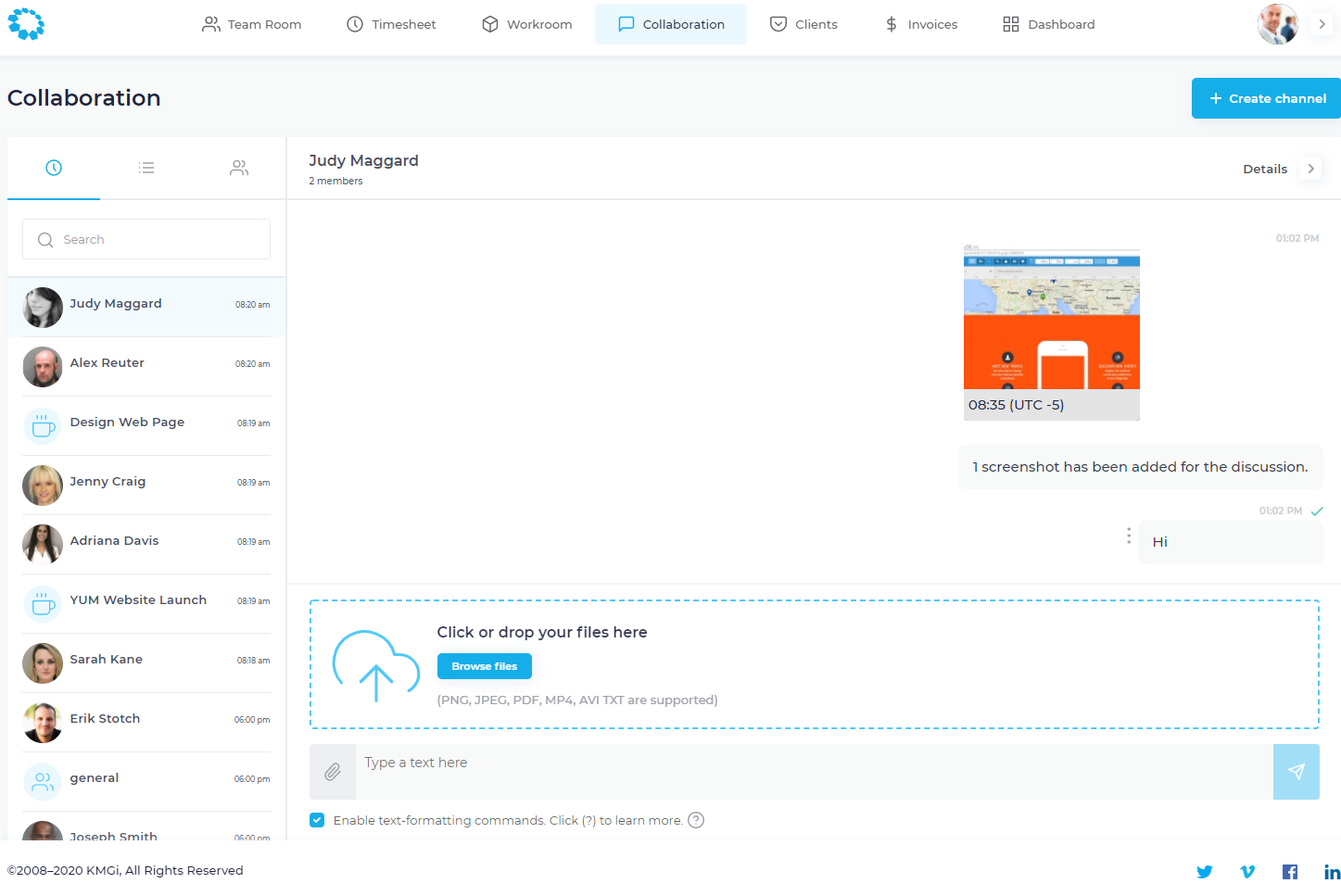The height and width of the screenshot is (896, 1341).
Task: Click the Create channel button
Action: (1266, 98)
